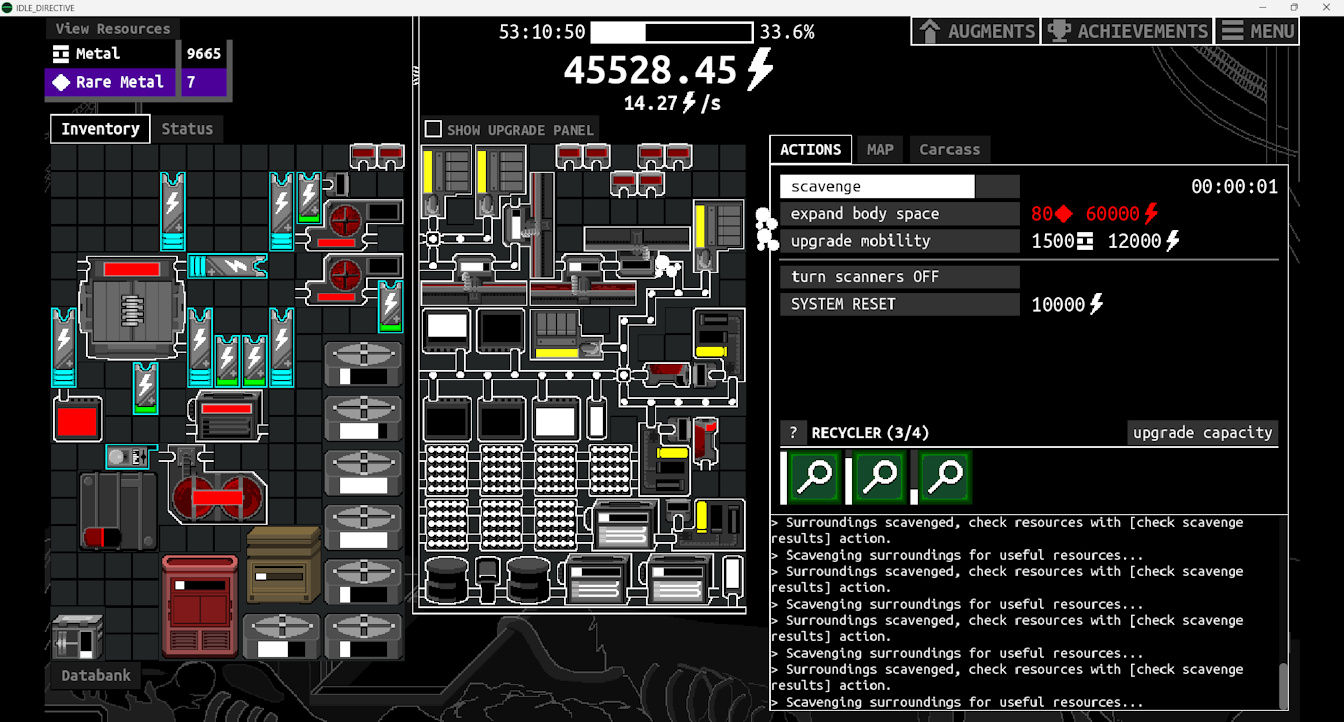Open the Status tab

(187, 129)
